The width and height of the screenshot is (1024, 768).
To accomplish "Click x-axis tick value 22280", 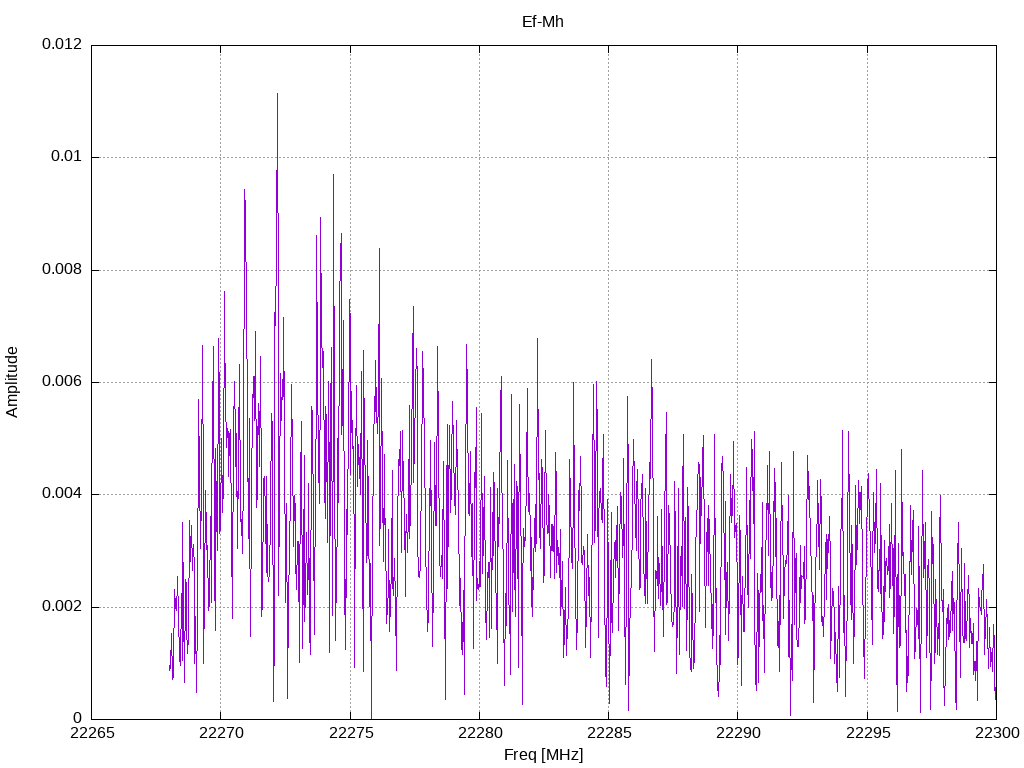I will coord(480,733).
